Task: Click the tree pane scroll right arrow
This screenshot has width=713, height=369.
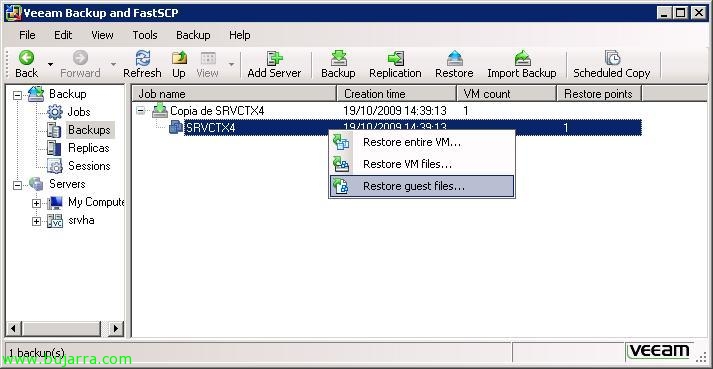Action: 116,328
